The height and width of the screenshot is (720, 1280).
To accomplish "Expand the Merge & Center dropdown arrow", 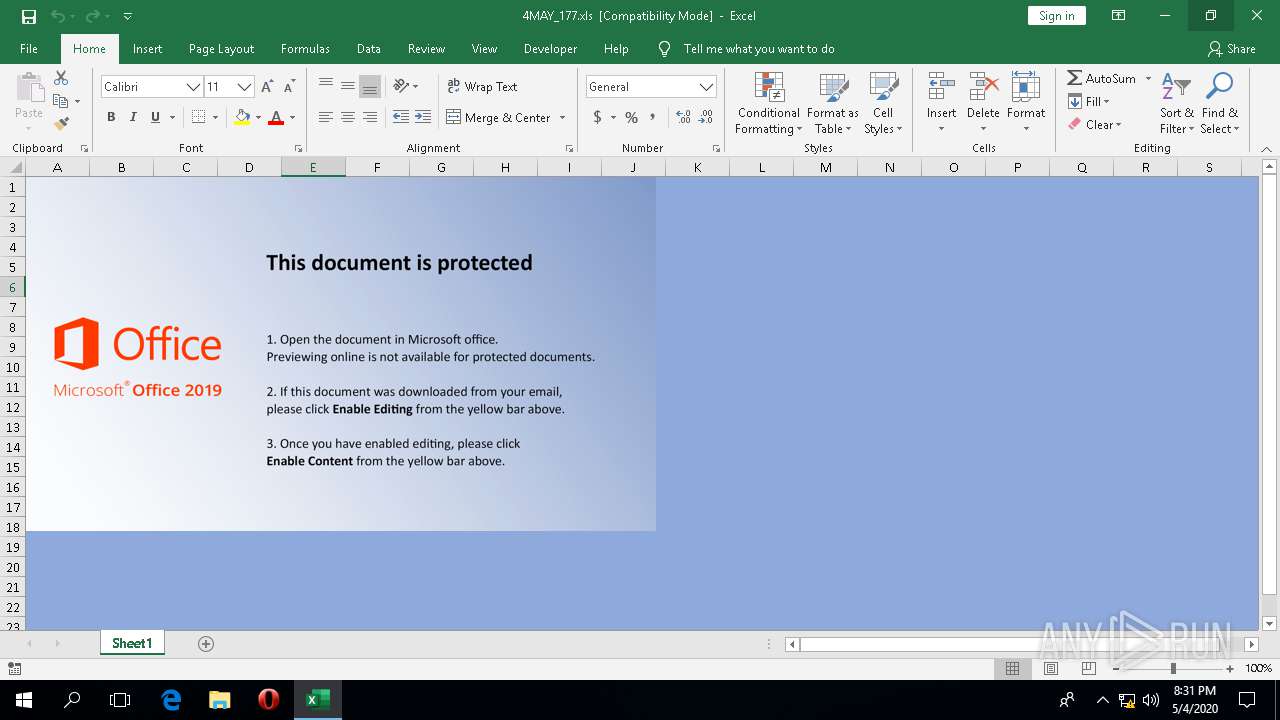I will pos(562,118).
